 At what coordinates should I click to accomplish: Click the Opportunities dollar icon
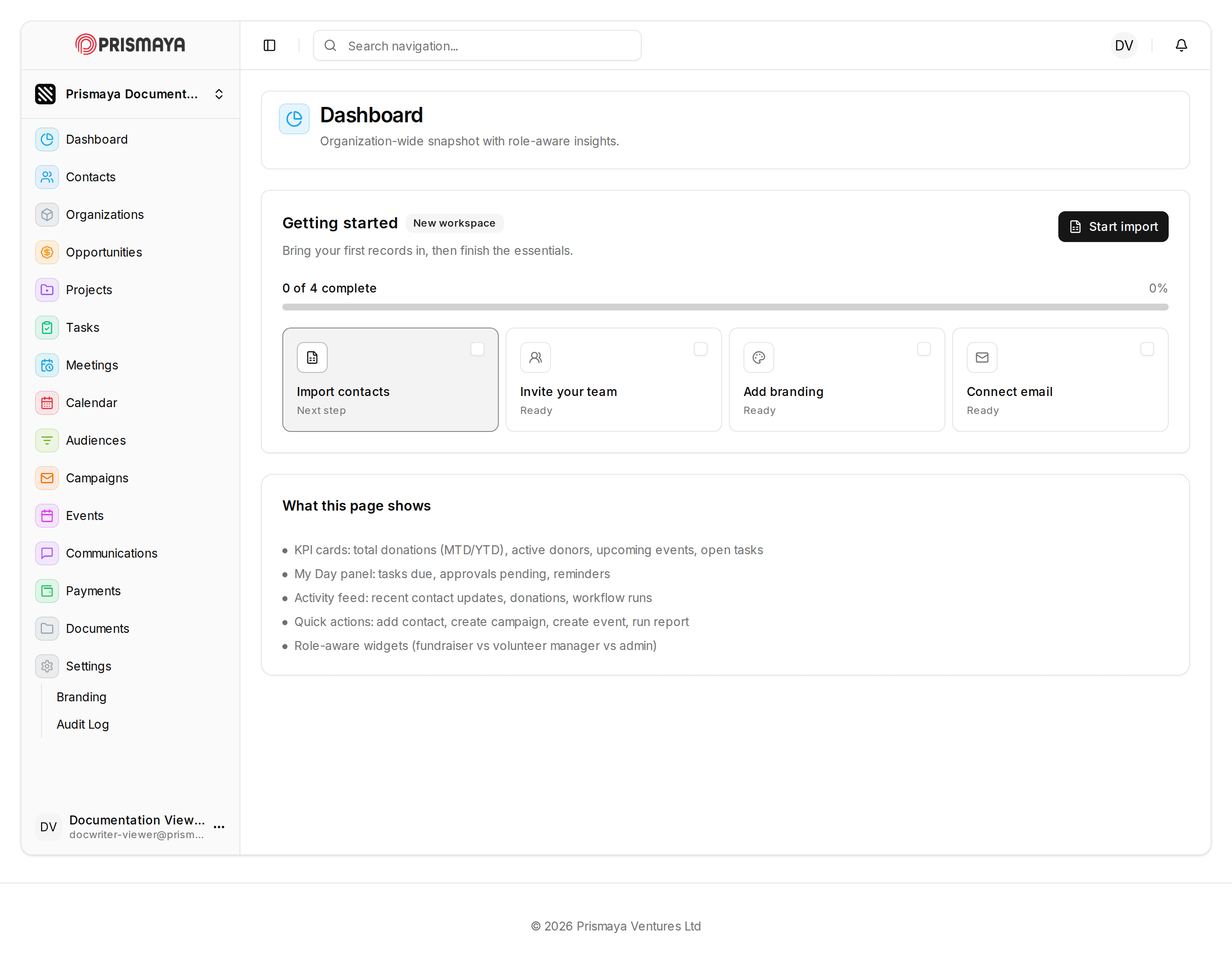(x=47, y=252)
